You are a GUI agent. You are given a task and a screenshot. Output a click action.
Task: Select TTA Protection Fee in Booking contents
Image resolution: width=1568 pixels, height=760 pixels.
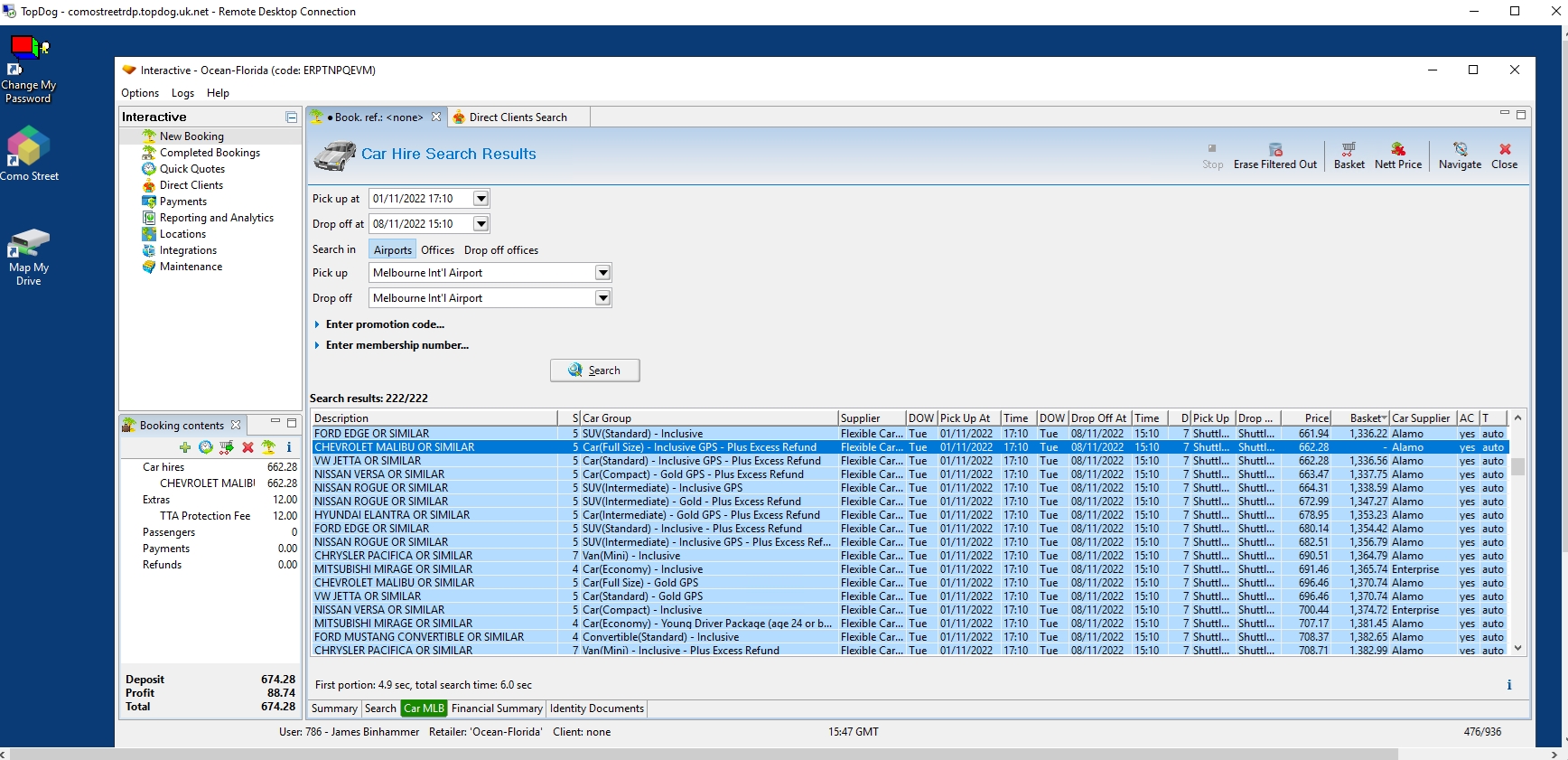pos(205,516)
